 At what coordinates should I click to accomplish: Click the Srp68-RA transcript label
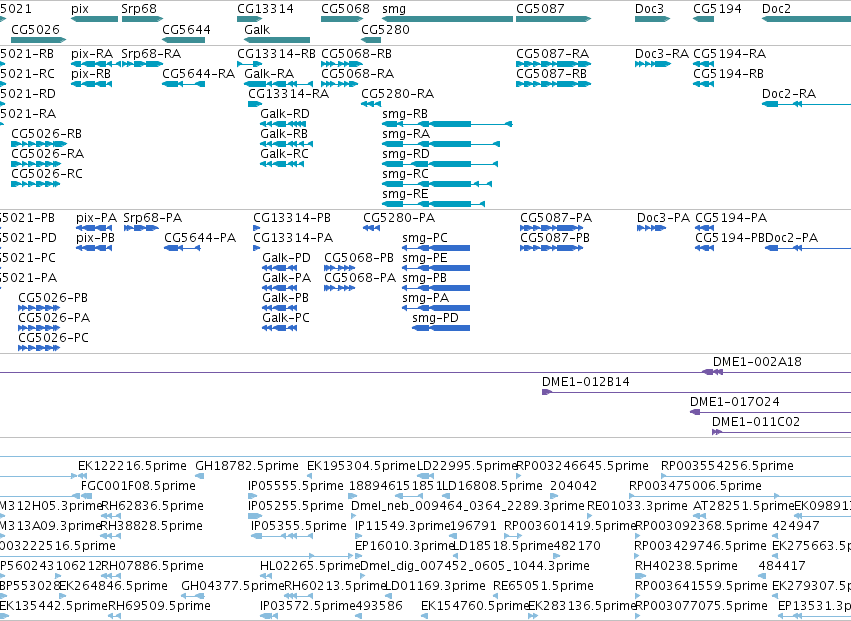pos(151,54)
